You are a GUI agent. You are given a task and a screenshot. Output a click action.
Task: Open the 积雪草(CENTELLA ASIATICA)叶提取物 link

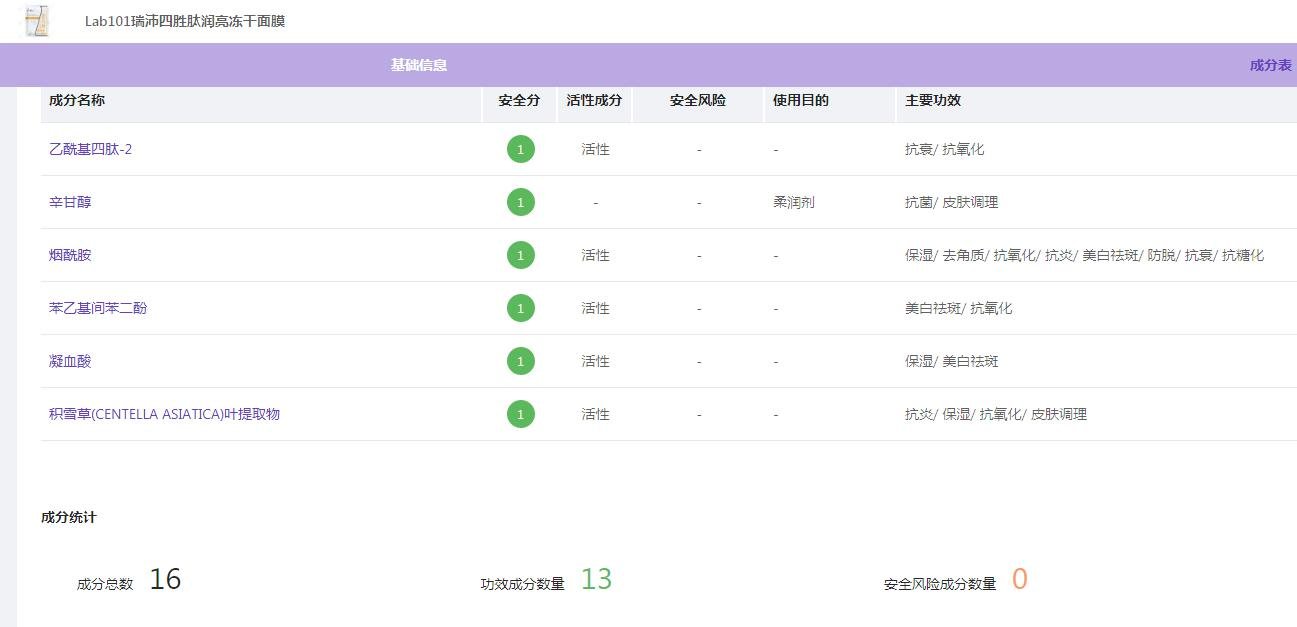[x=164, y=414]
